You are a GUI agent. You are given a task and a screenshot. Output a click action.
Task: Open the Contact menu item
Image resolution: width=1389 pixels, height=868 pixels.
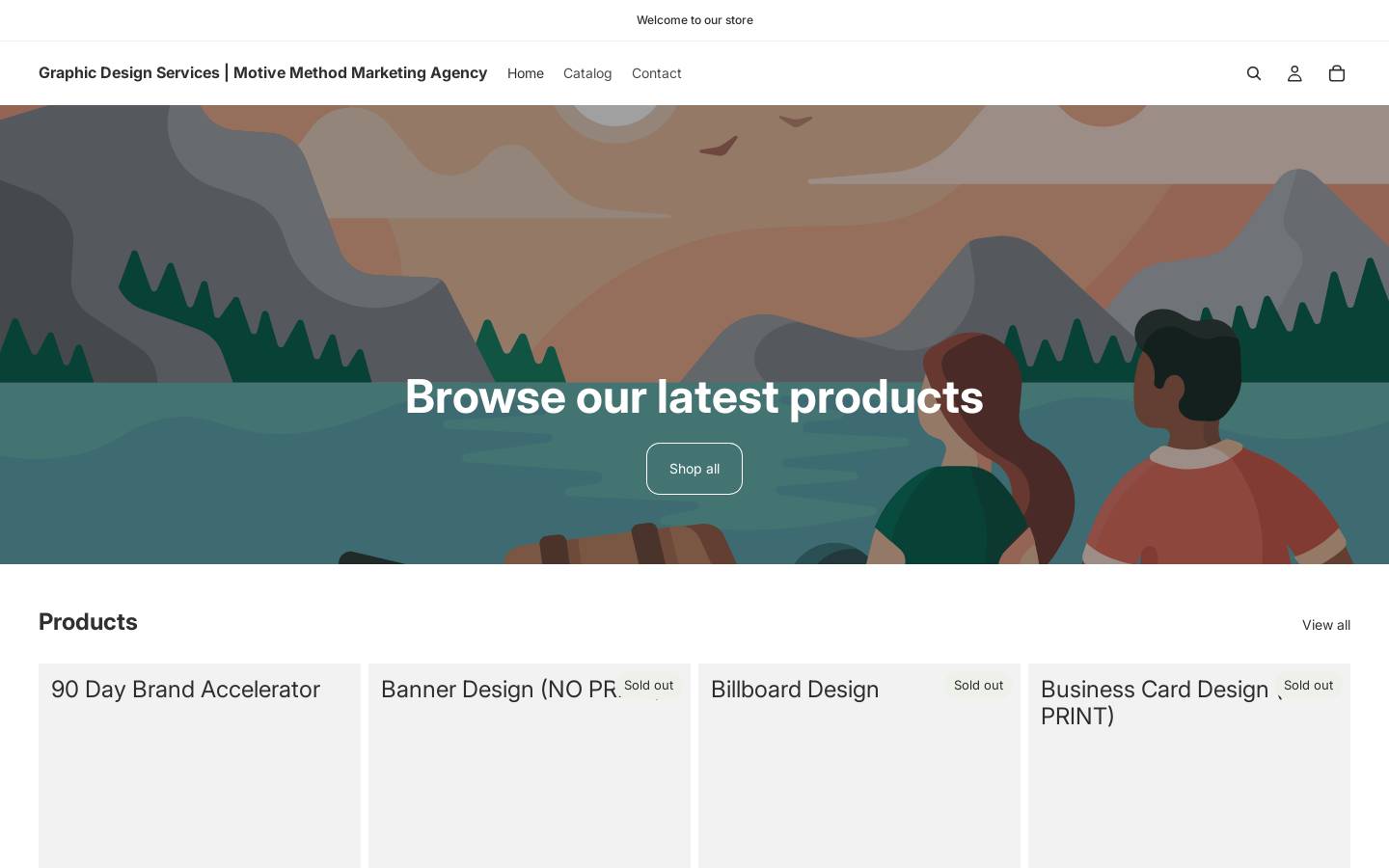pos(657,73)
